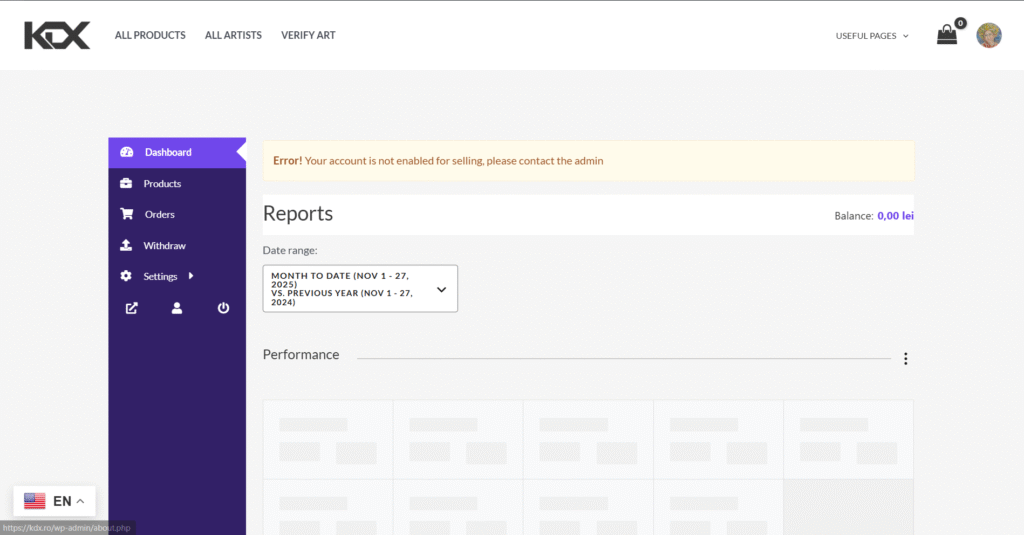The width and height of the screenshot is (1024, 535).
Task: Expand the Useful Pages menu
Action: pyautogui.click(x=872, y=36)
